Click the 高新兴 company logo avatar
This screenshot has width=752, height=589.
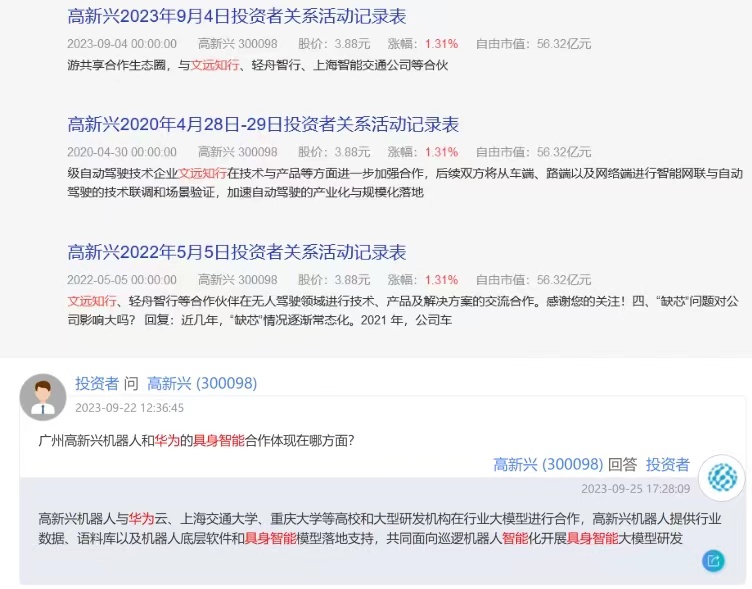tap(722, 478)
